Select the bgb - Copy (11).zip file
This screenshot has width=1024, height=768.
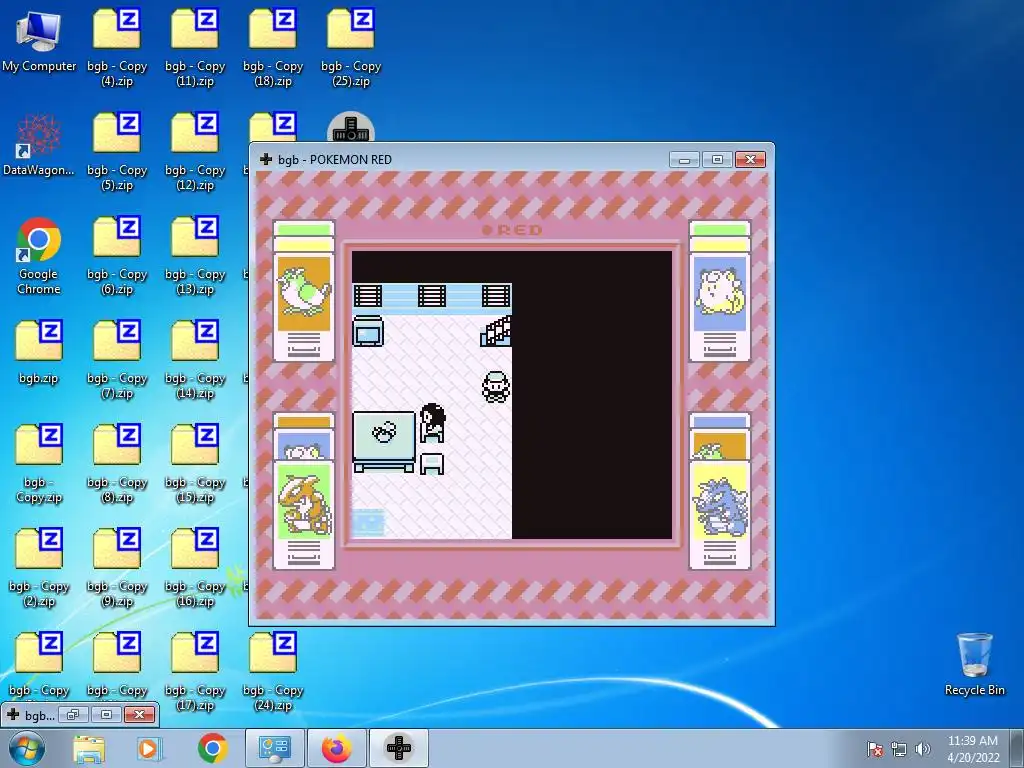click(195, 47)
